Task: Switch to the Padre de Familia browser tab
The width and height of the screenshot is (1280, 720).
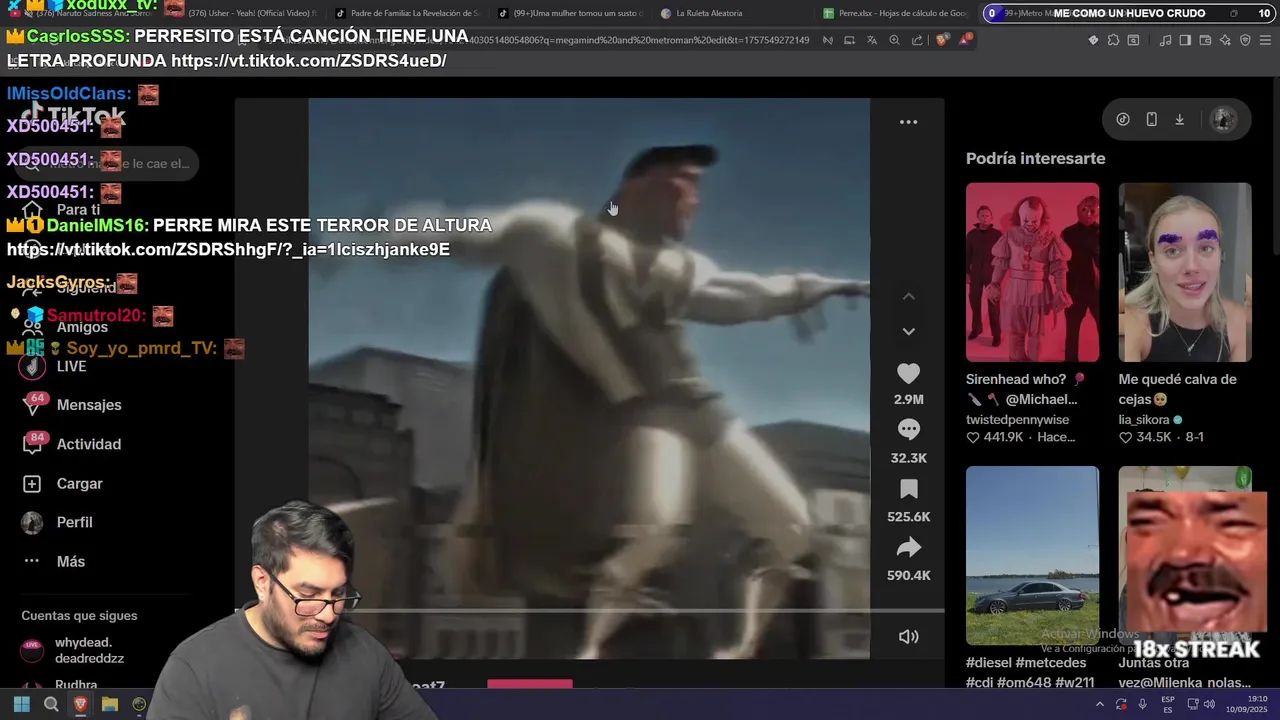Action: click(406, 13)
